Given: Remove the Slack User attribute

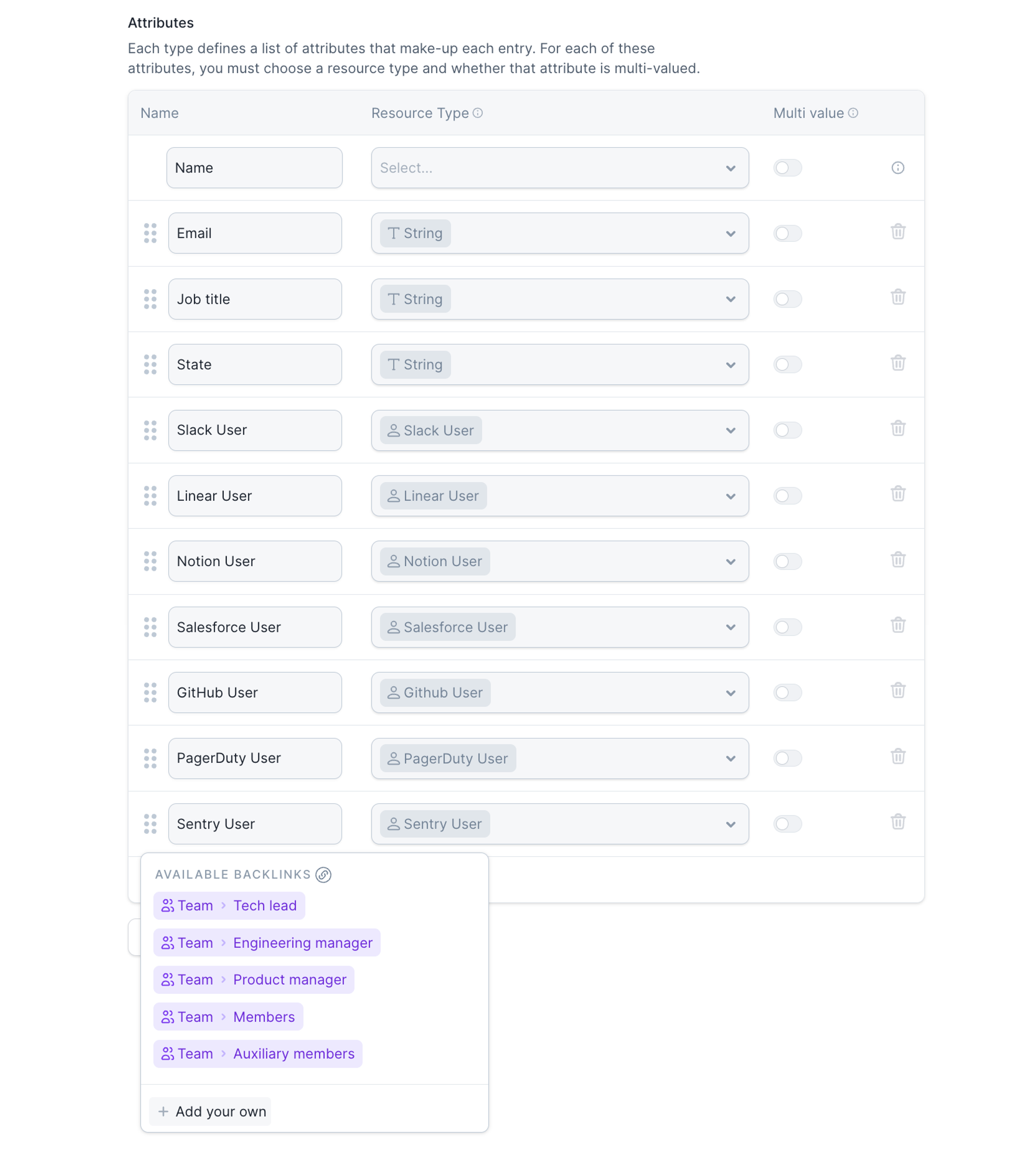Looking at the screenshot, I should (x=898, y=428).
